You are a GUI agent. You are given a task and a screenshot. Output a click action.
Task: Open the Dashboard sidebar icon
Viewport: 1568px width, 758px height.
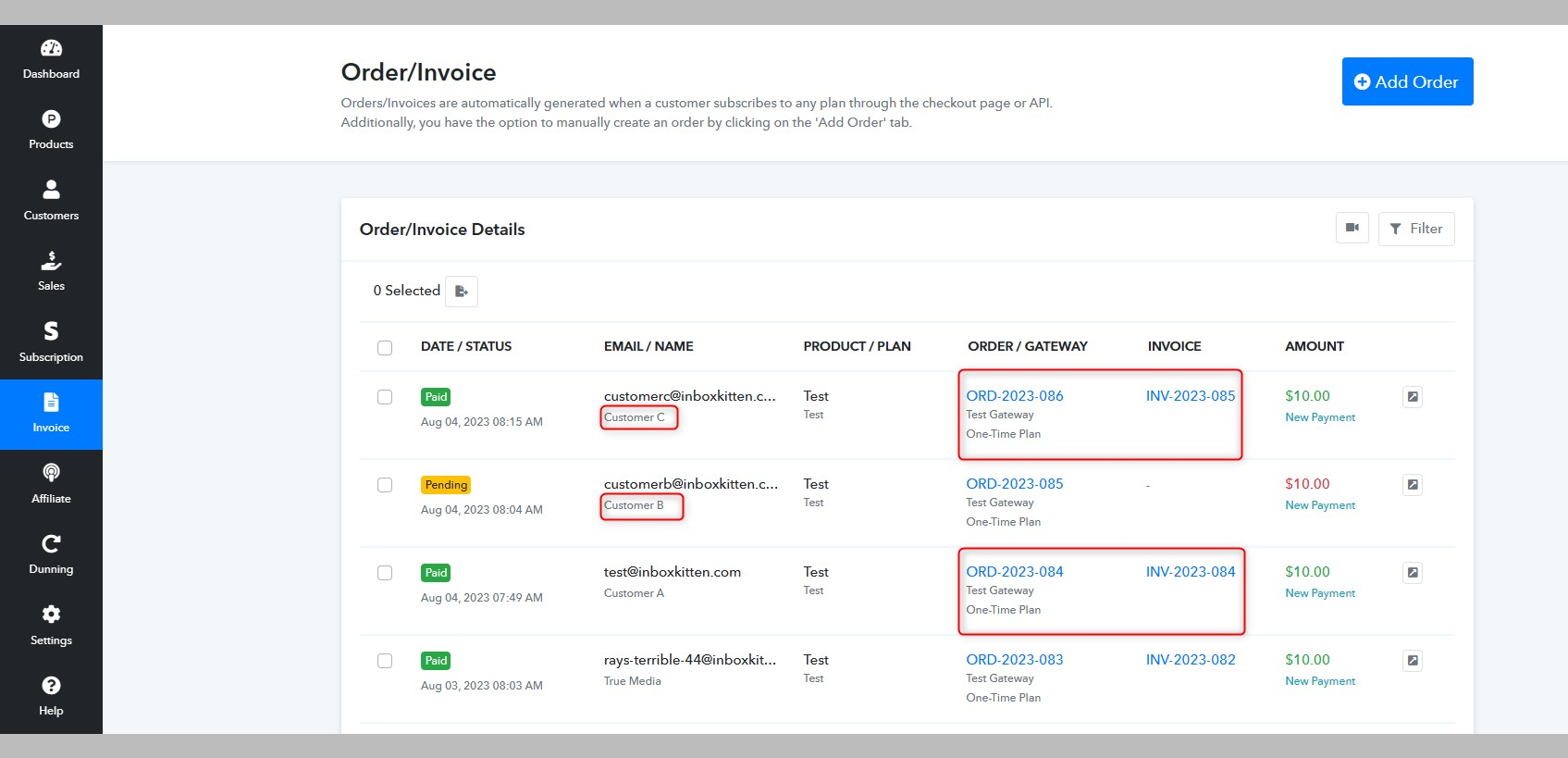point(51,48)
